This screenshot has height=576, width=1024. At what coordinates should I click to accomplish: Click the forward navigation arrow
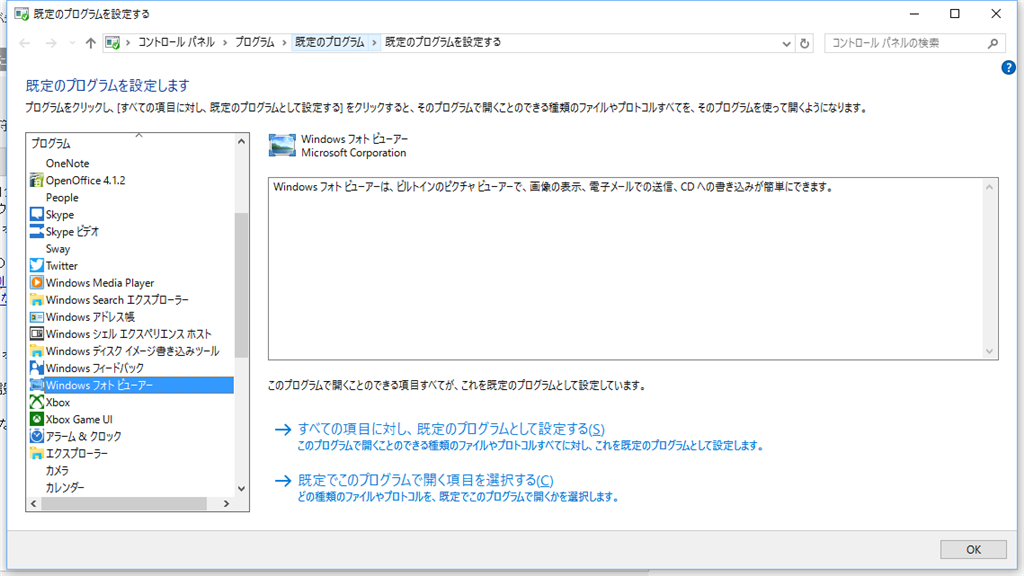point(51,43)
